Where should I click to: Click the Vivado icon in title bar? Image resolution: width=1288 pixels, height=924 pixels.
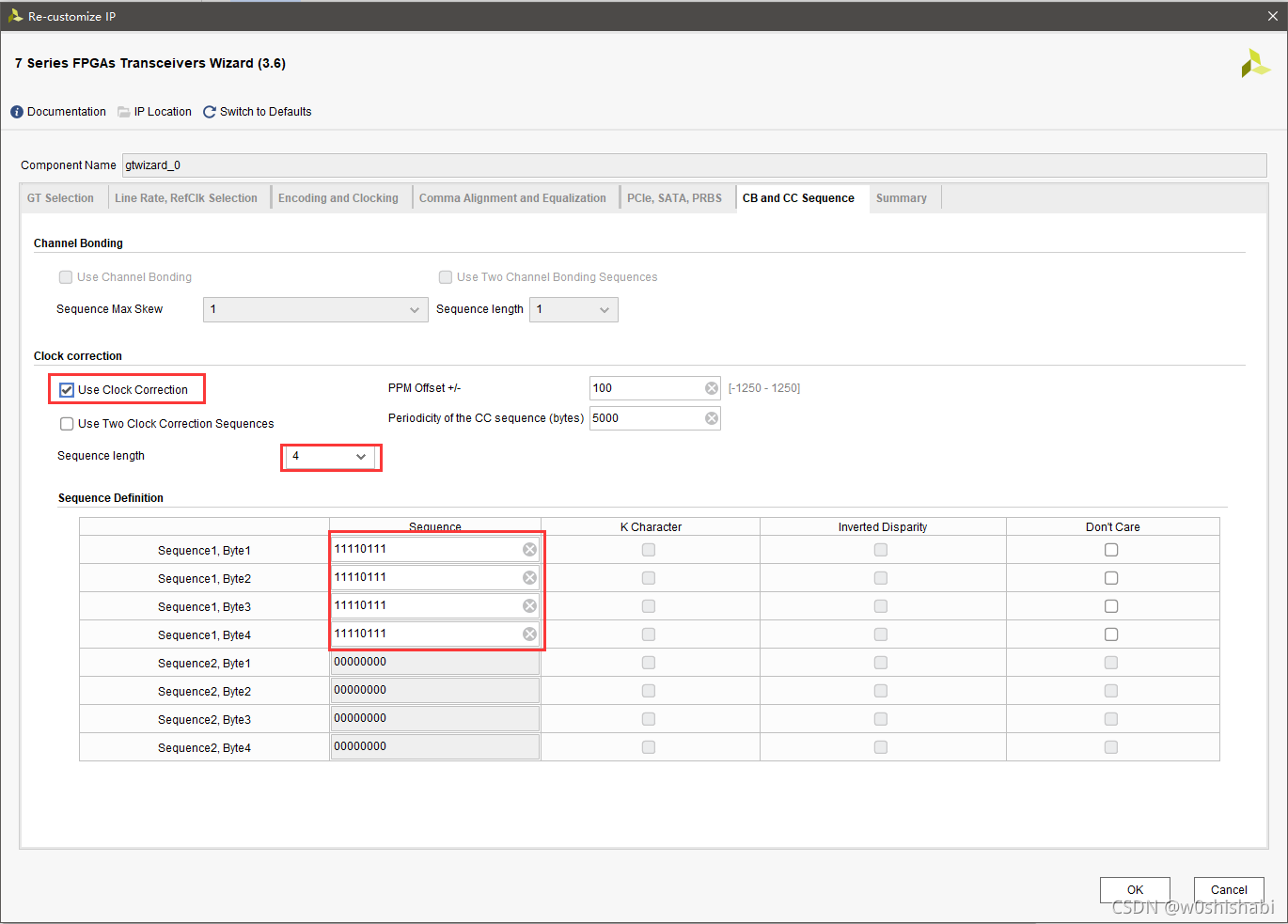[x=15, y=16]
